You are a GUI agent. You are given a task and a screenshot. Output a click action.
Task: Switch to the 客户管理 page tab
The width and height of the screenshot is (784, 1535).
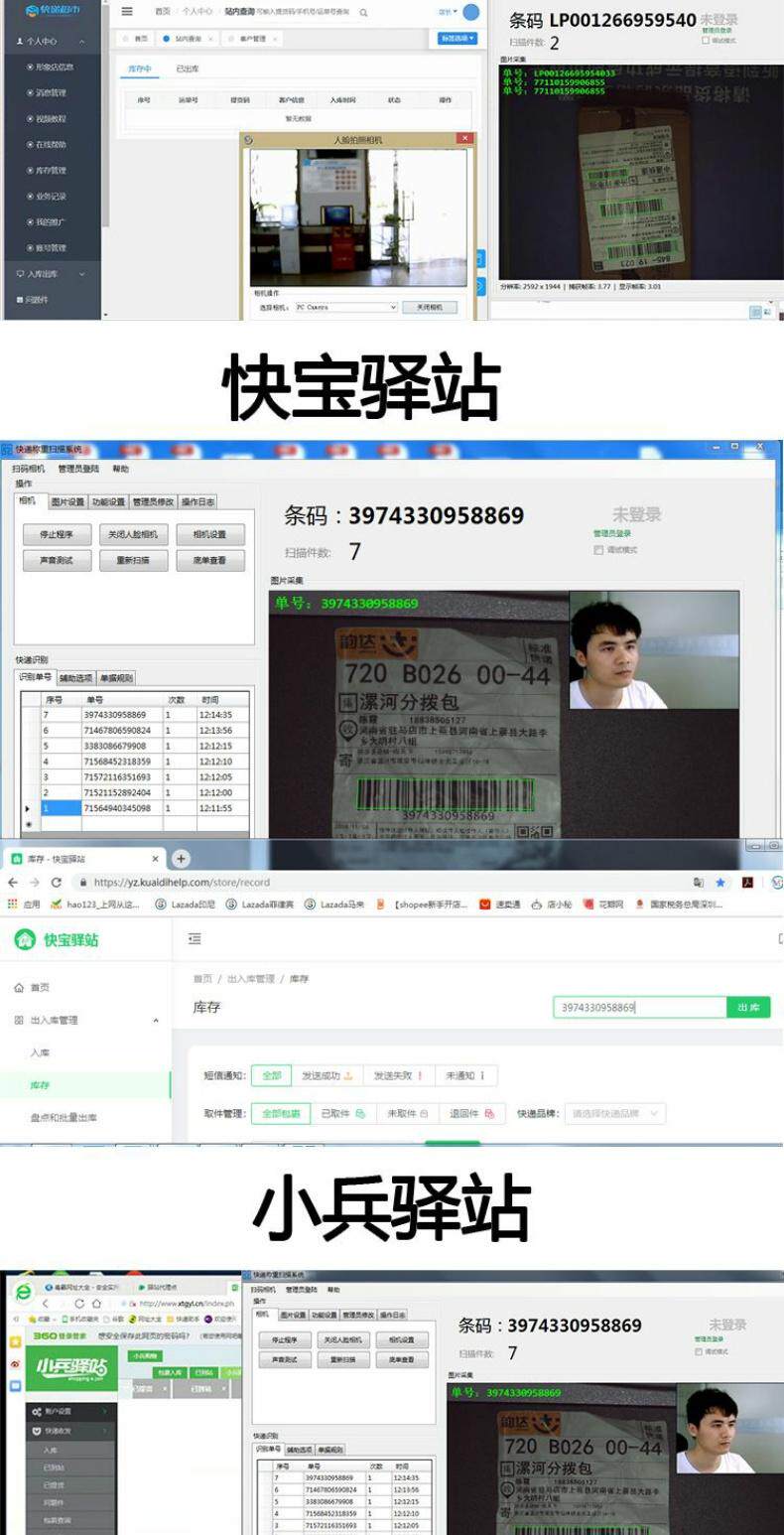click(252, 38)
